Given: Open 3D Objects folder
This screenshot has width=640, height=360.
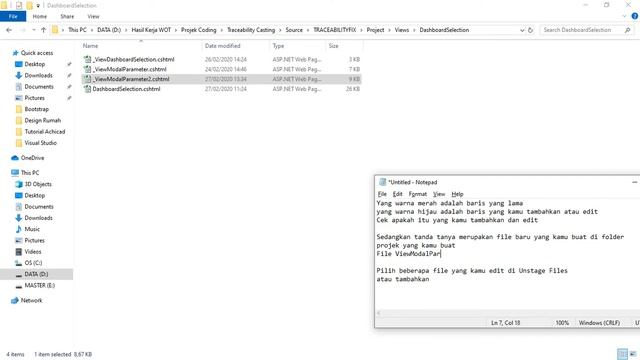Looking at the screenshot, I should (x=38, y=184).
